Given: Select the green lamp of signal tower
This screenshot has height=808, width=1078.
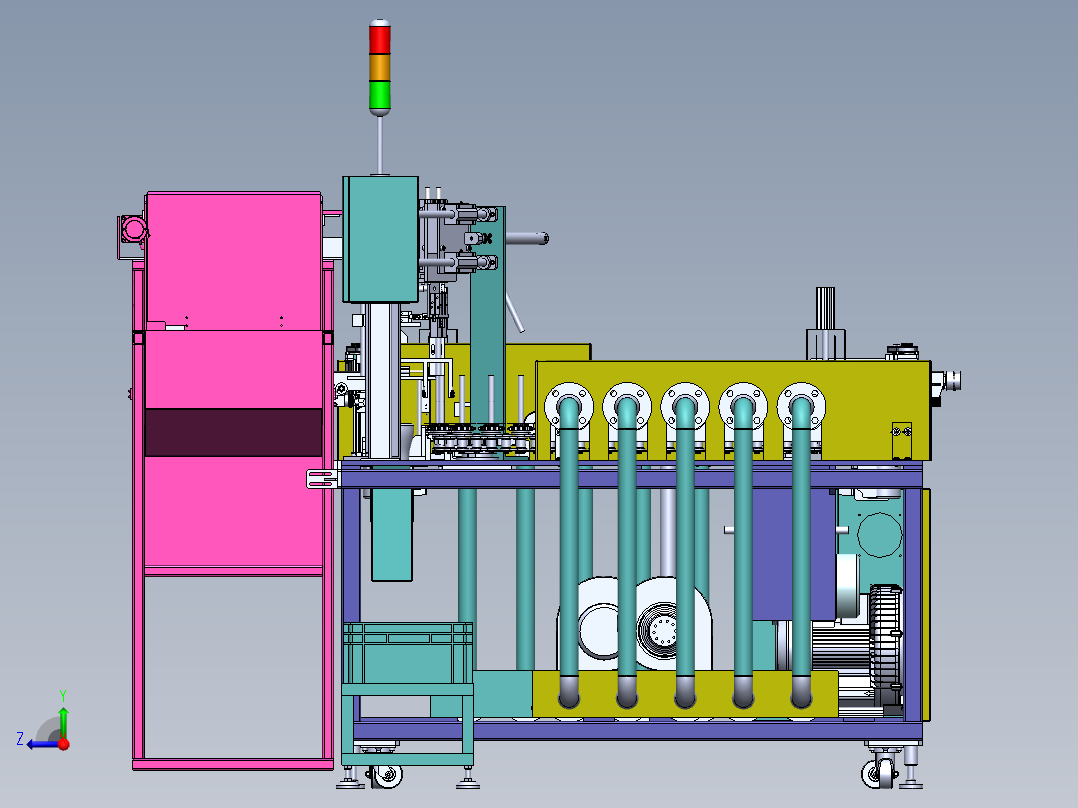Looking at the screenshot, I should pyautogui.click(x=380, y=95).
